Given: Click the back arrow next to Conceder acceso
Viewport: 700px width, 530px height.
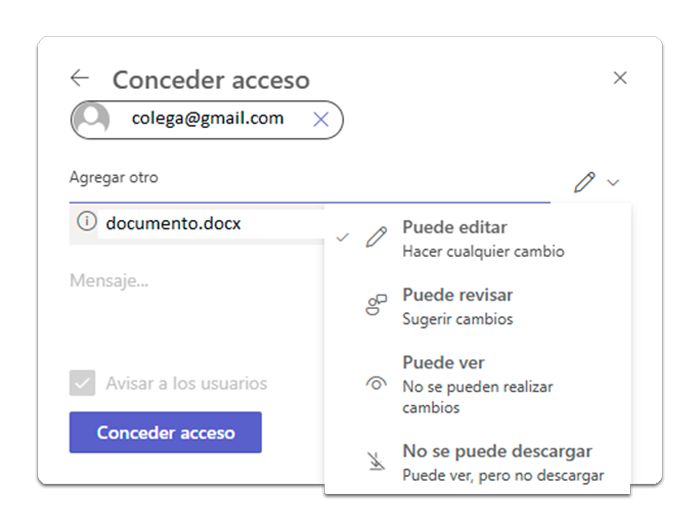Looking at the screenshot, I should (80, 78).
